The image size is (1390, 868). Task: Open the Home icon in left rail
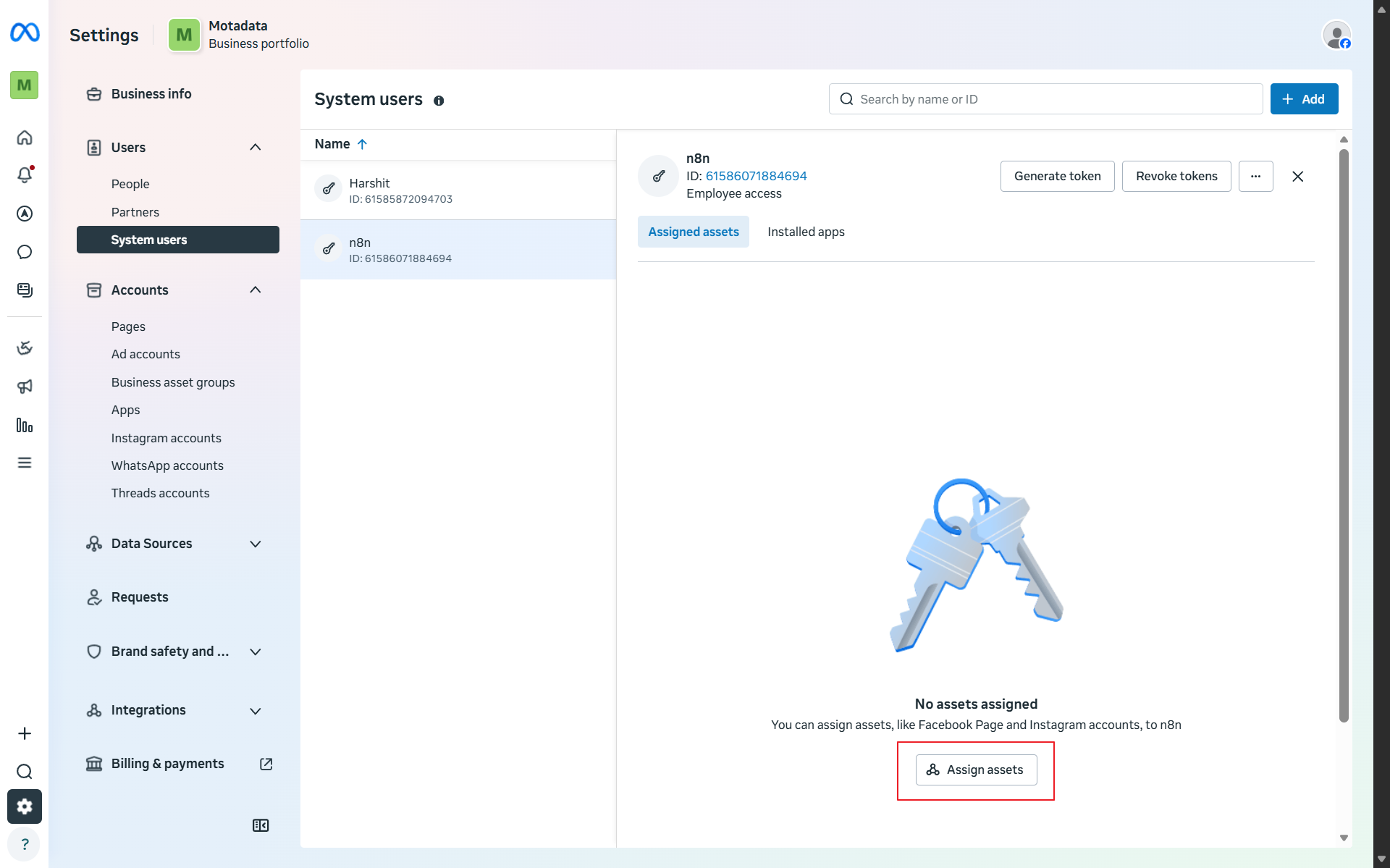click(25, 138)
